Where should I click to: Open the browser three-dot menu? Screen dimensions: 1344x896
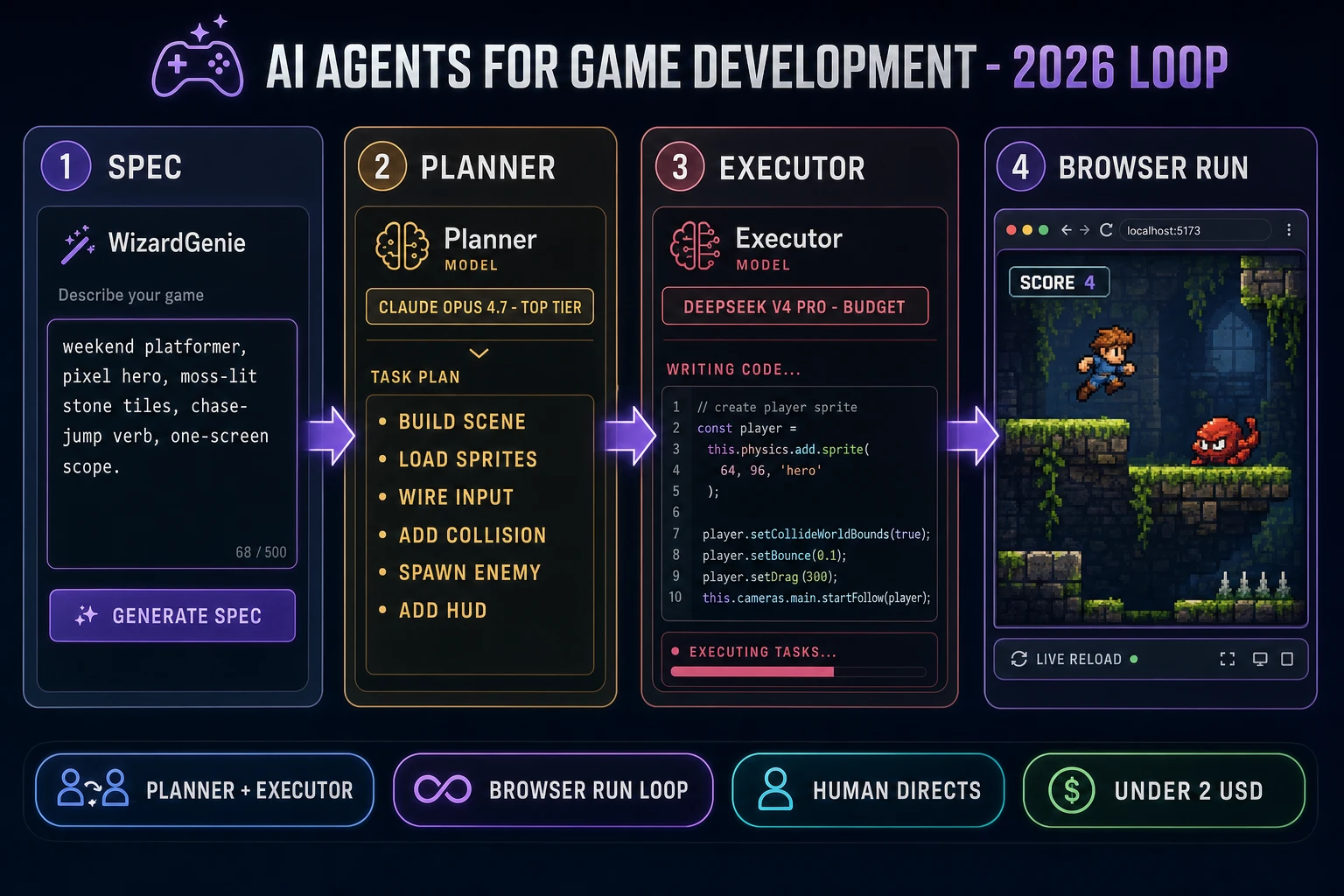1289,230
